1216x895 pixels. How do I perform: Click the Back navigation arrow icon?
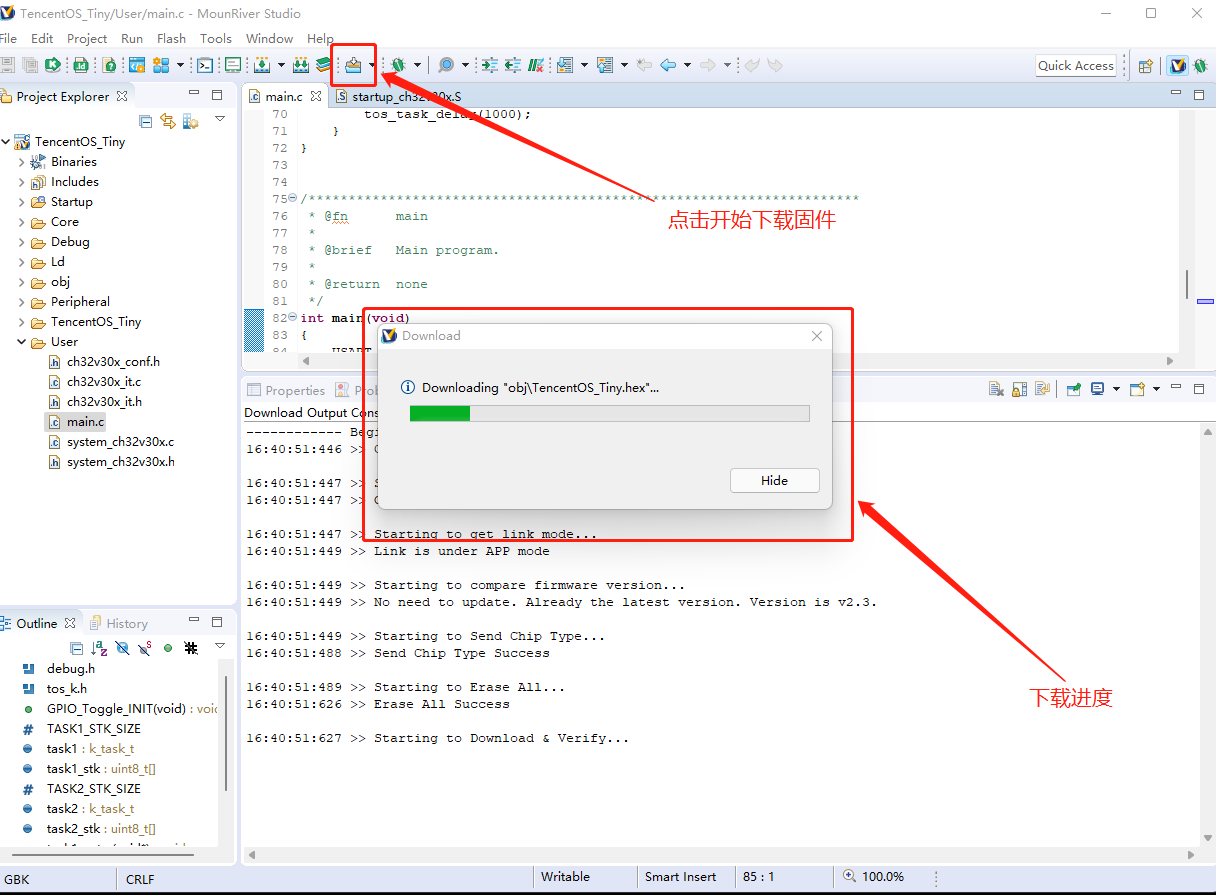tap(668, 65)
